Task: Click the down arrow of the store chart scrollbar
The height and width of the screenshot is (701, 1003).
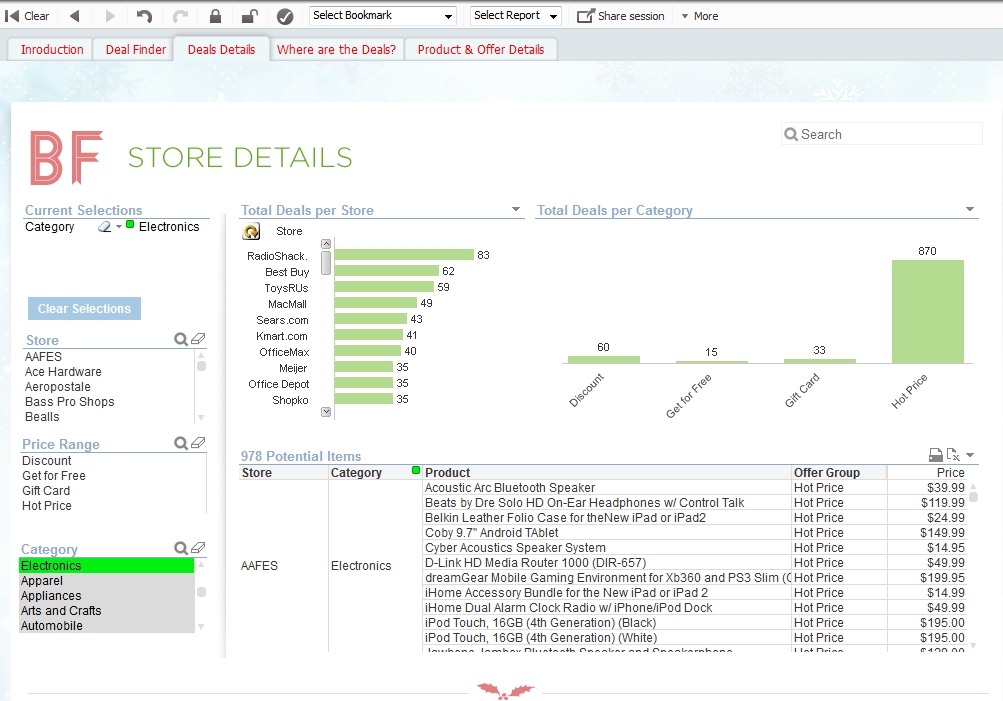Action: [x=326, y=412]
